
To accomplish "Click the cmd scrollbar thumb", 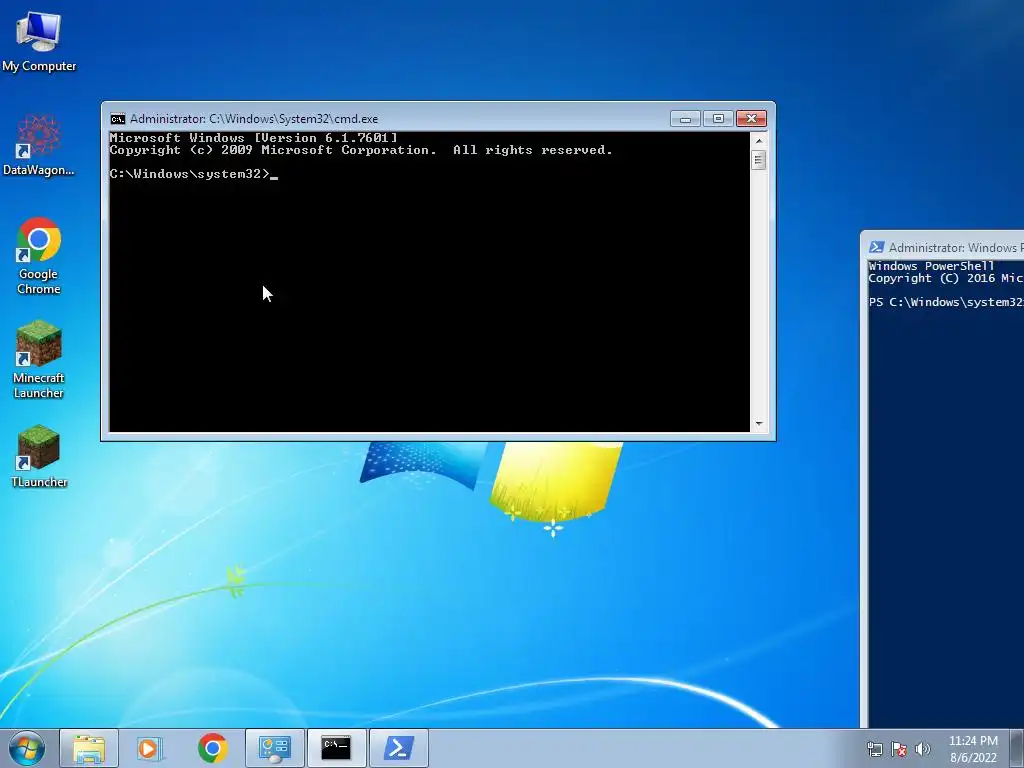I will tap(758, 160).
